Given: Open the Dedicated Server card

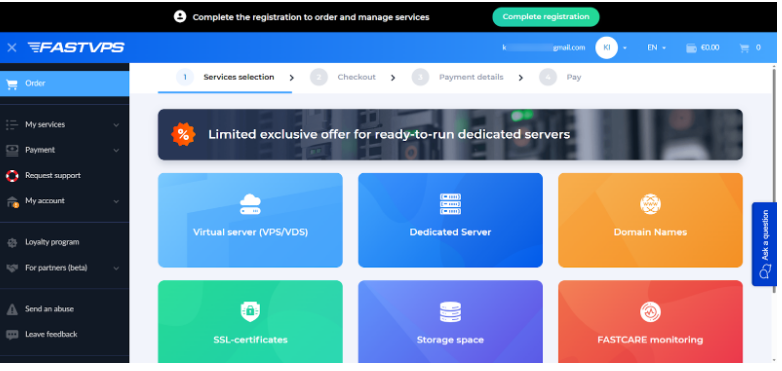Looking at the screenshot, I should pyautogui.click(x=450, y=220).
